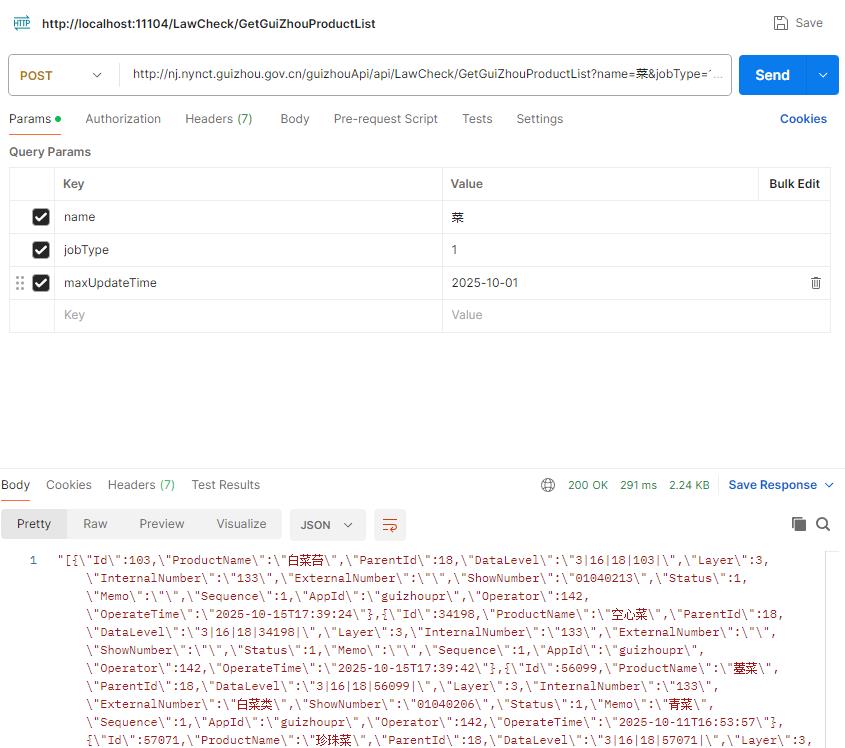845x748 pixels.
Task: Search within the response body
Action: (x=823, y=524)
